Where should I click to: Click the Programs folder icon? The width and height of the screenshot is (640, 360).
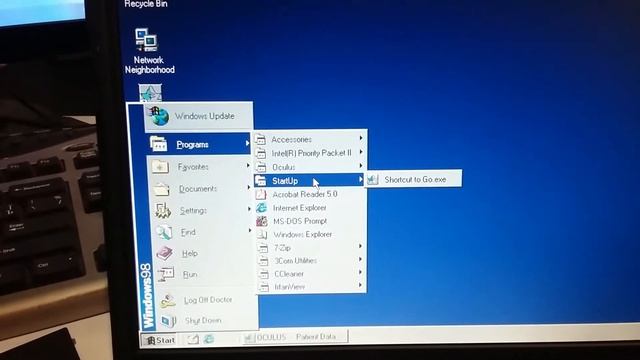pos(158,144)
